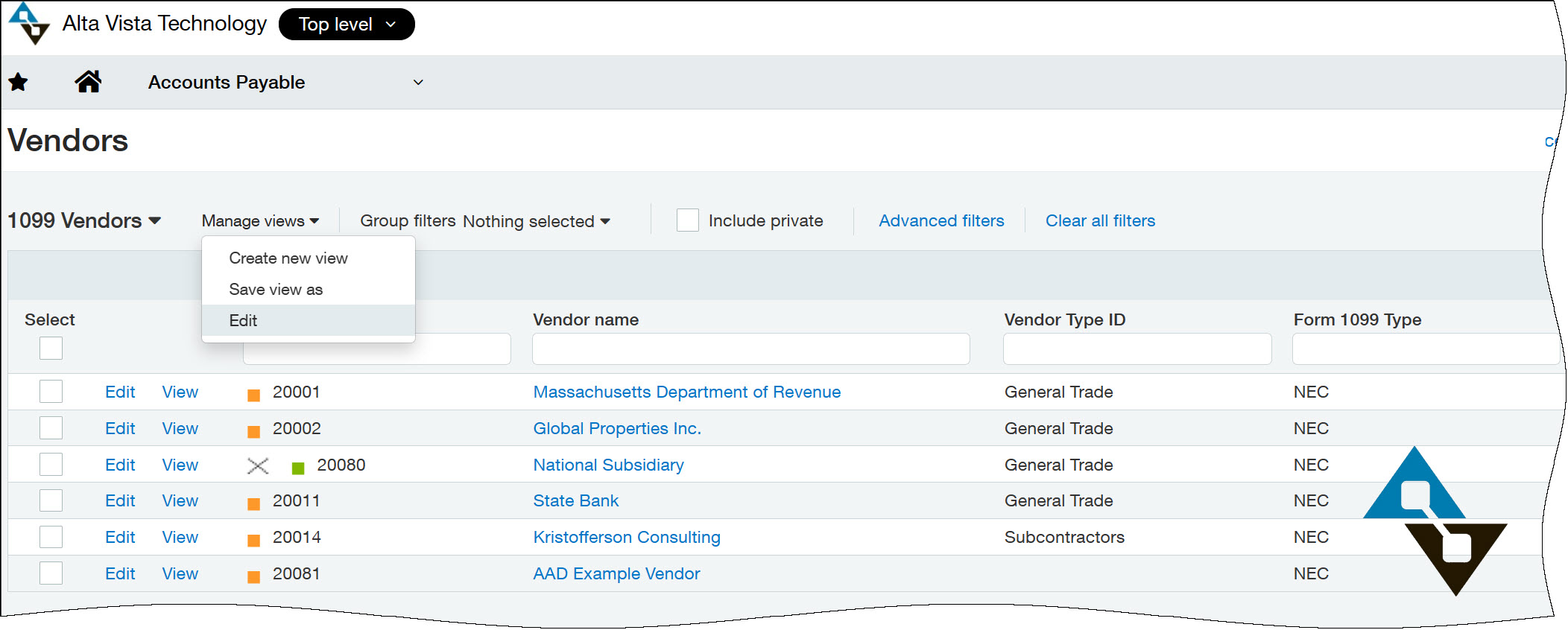Choose Create new view from menu
Image resolution: width=1568 pixels, height=630 pixels.
(x=288, y=258)
